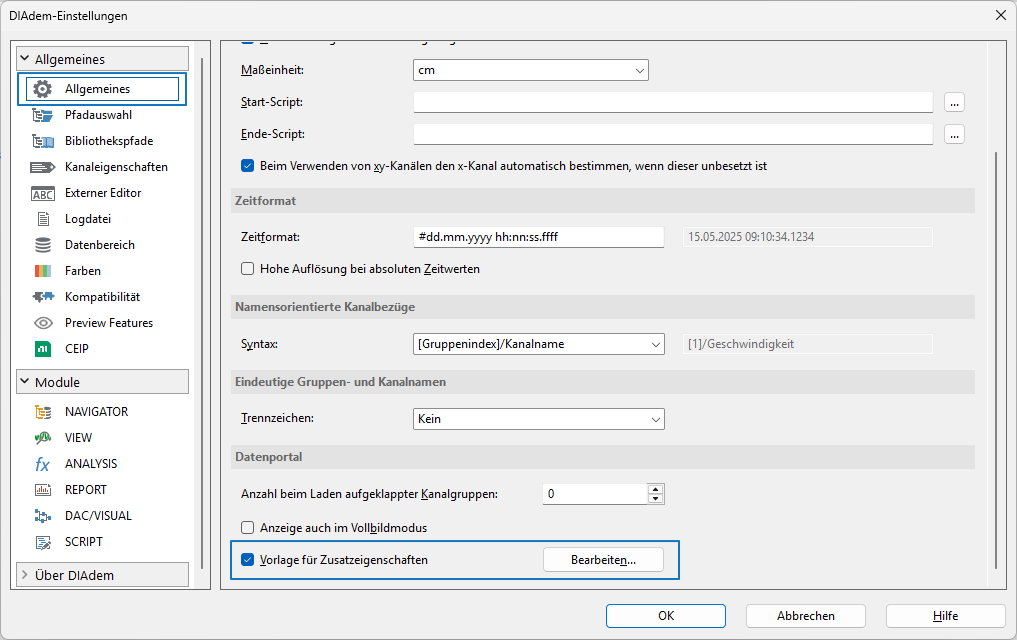1017x640 pixels.
Task: Collapse the Module section header
Action: (102, 382)
